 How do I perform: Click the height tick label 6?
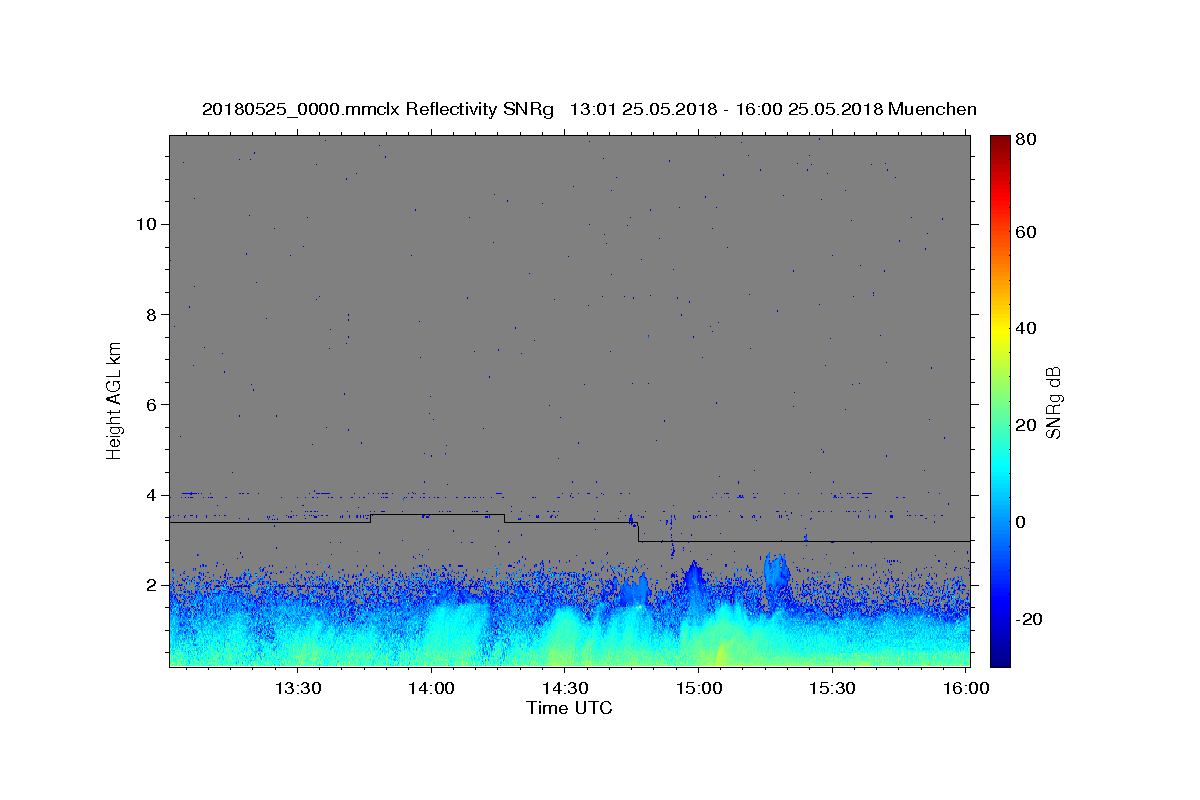click(x=152, y=404)
